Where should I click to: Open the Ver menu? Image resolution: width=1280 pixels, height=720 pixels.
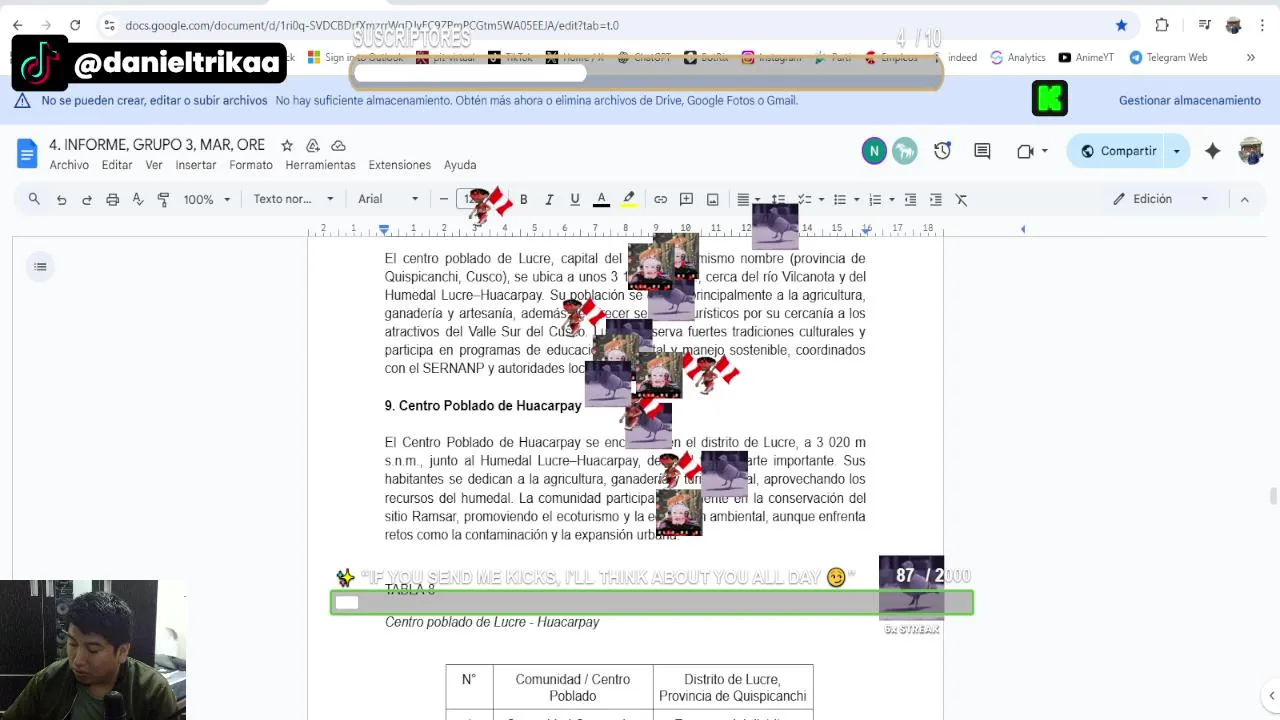154,165
